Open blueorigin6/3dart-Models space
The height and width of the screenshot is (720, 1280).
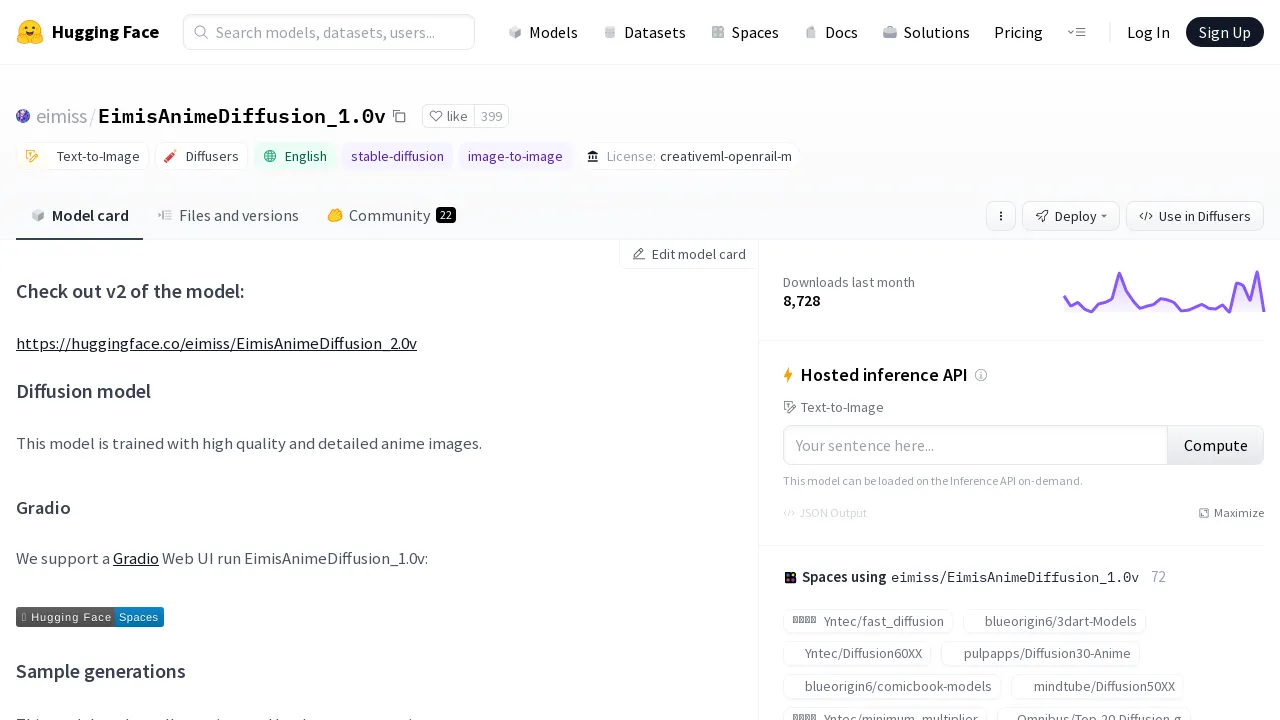[x=1054, y=621]
